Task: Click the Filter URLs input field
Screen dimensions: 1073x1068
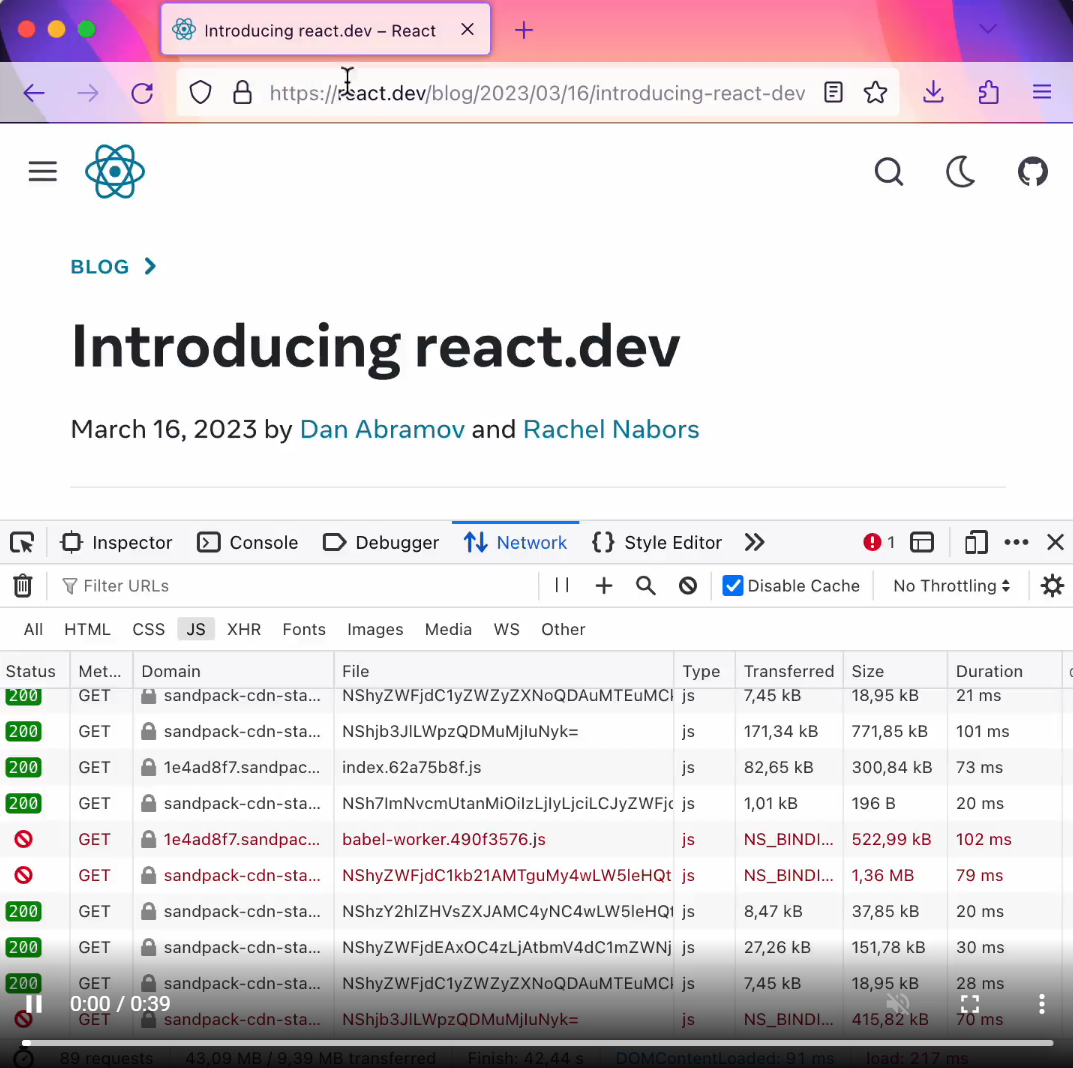Action: [x=130, y=585]
